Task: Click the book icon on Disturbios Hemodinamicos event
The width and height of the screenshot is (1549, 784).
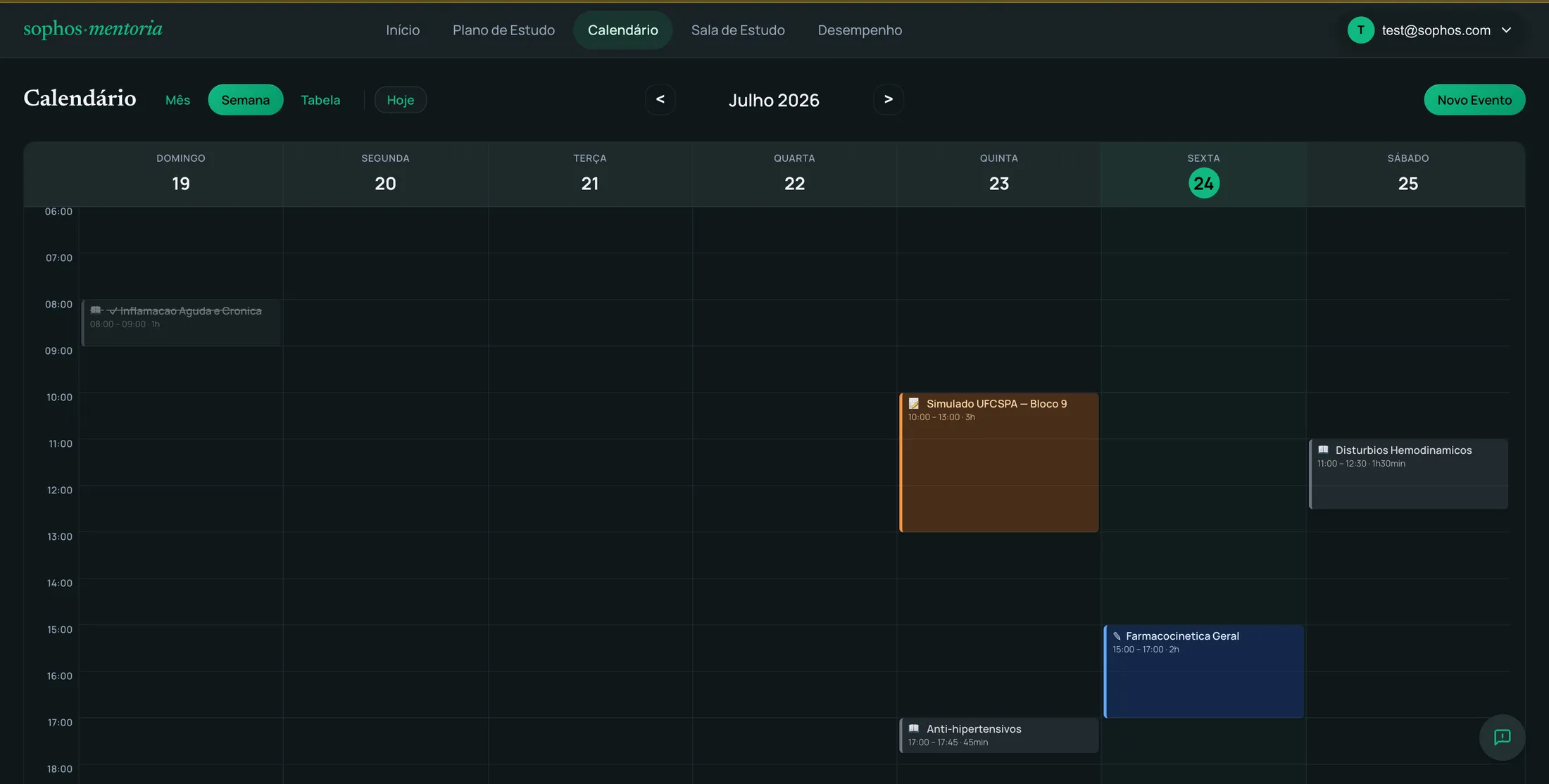Action: [1323, 450]
